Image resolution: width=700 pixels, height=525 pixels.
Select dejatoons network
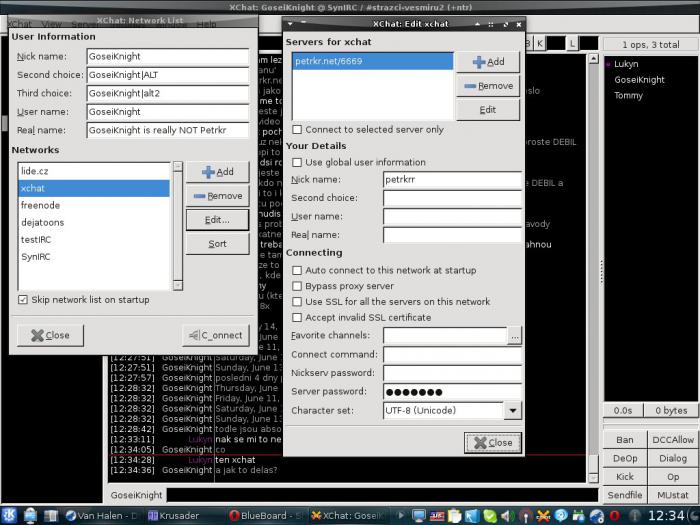tap(94, 222)
